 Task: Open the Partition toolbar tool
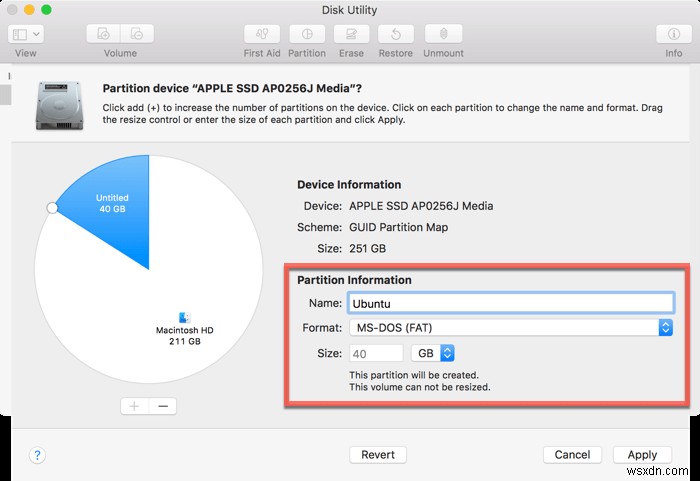tap(307, 34)
